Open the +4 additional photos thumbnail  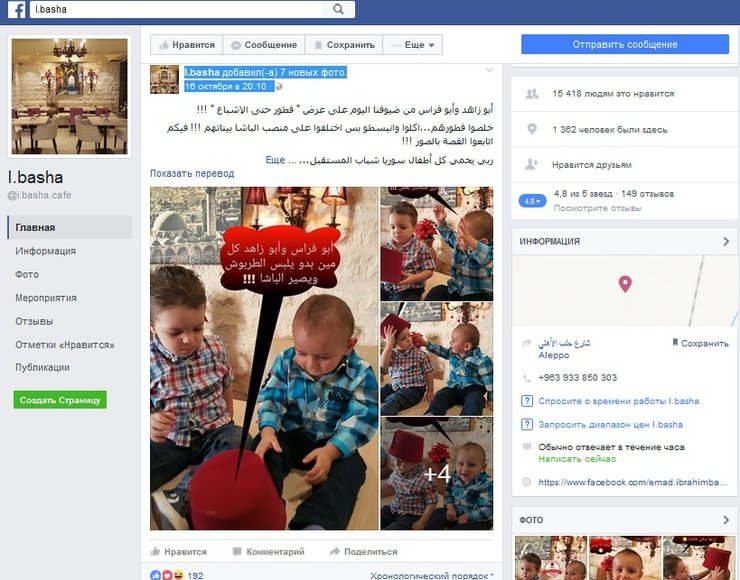point(437,473)
